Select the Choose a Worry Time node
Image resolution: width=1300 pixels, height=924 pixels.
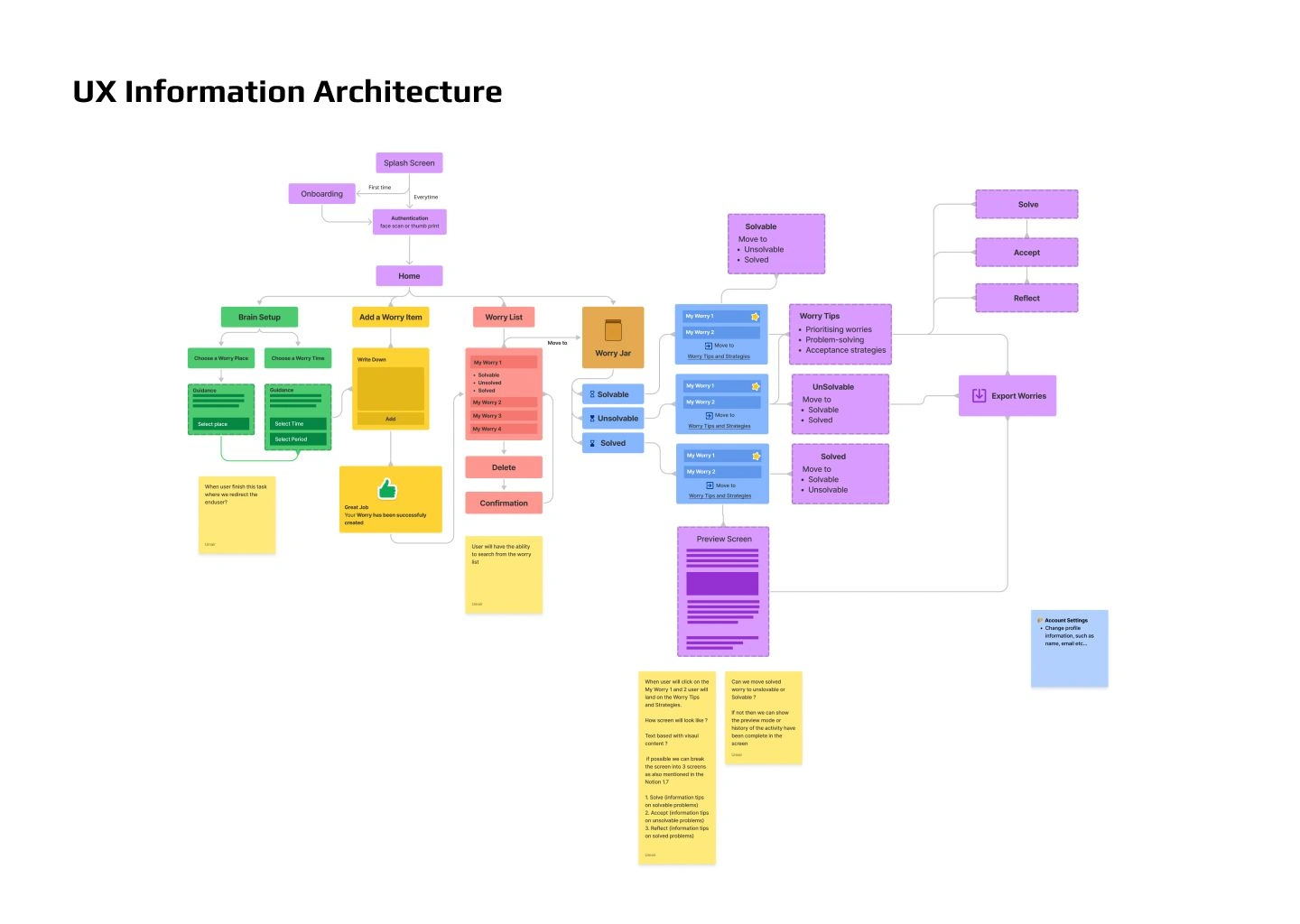pyautogui.click(x=298, y=358)
